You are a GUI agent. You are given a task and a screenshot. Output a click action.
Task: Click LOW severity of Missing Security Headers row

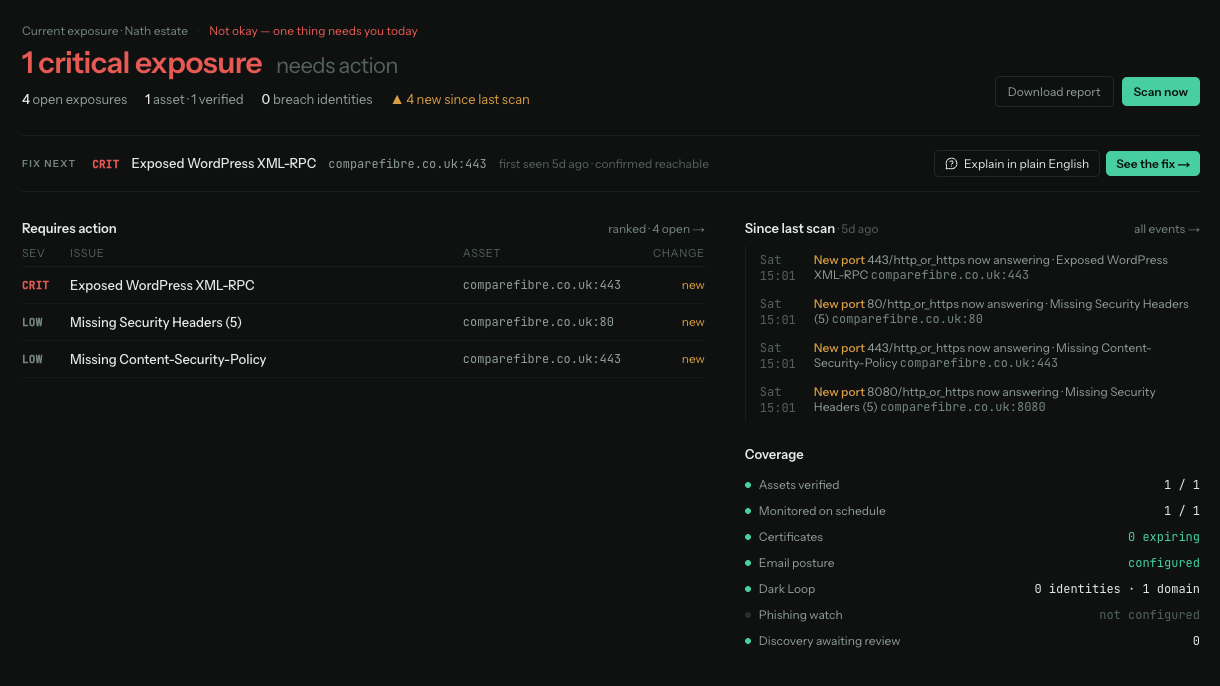[33, 322]
